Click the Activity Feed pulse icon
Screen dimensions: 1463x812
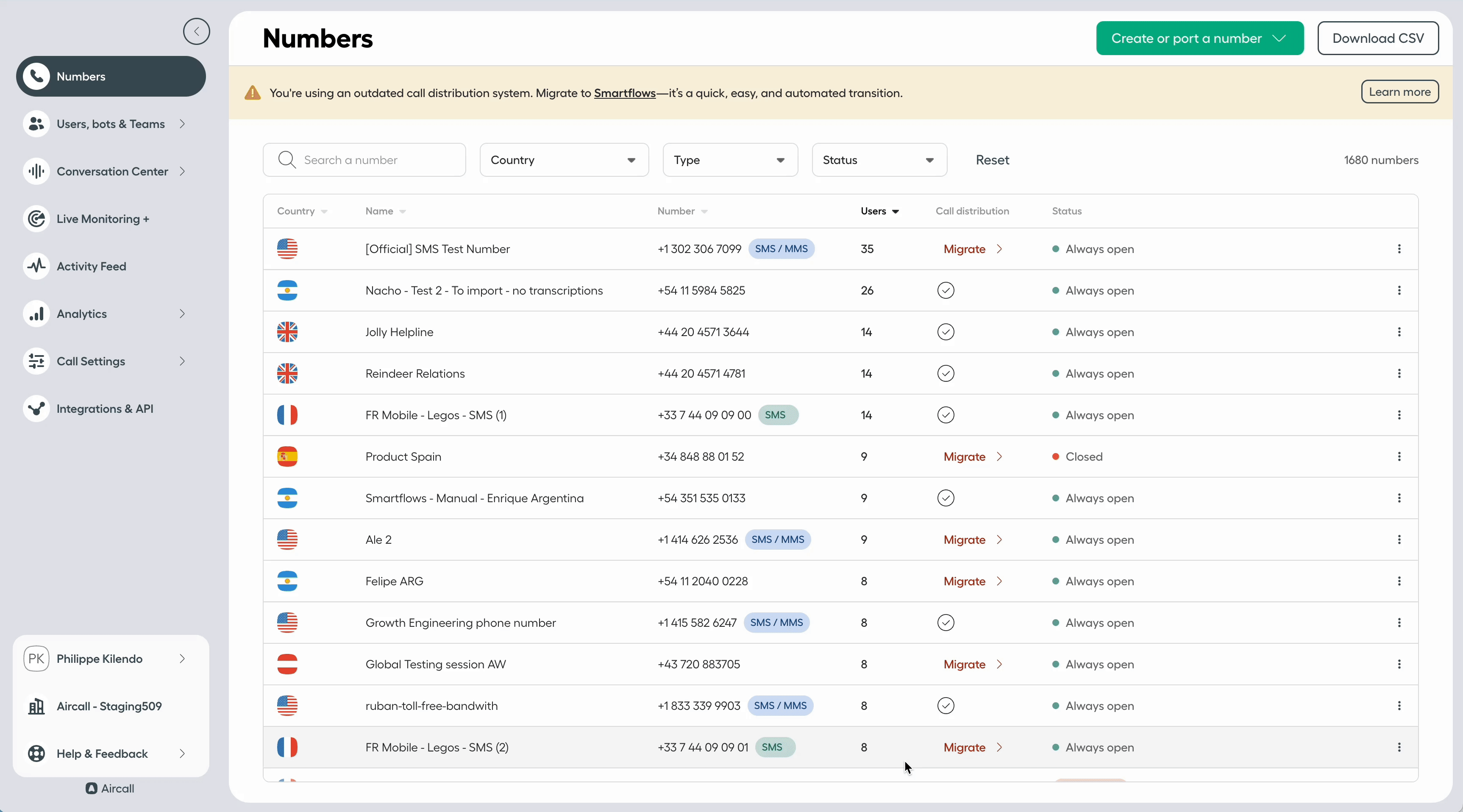point(37,266)
